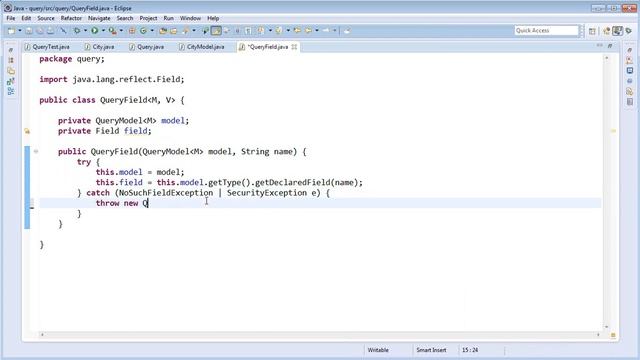Switch to the QueryTest.java tab
The height and width of the screenshot is (360, 640).
coord(47,47)
